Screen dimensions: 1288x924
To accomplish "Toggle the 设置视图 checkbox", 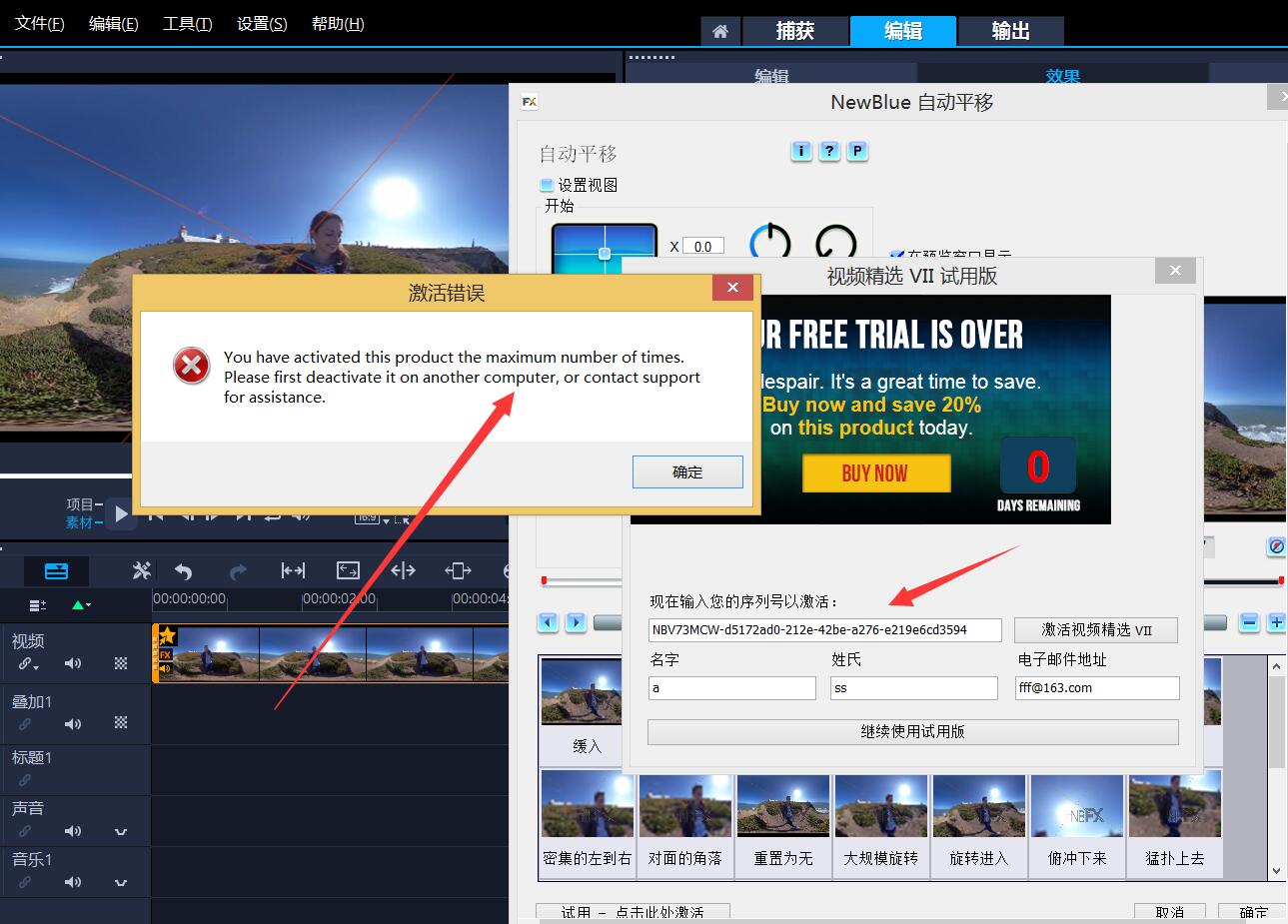I will tap(547, 185).
